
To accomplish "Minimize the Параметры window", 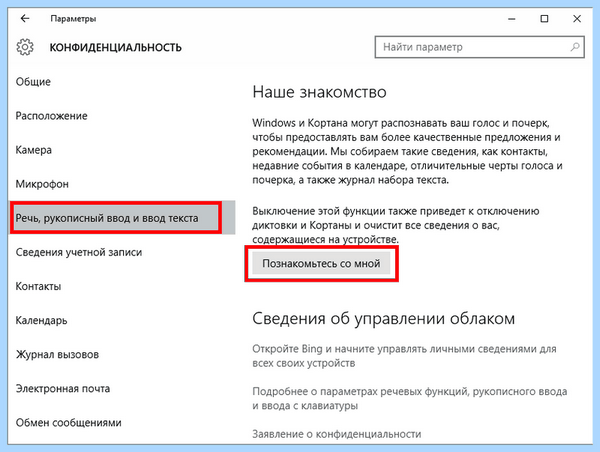I will coord(512,19).
